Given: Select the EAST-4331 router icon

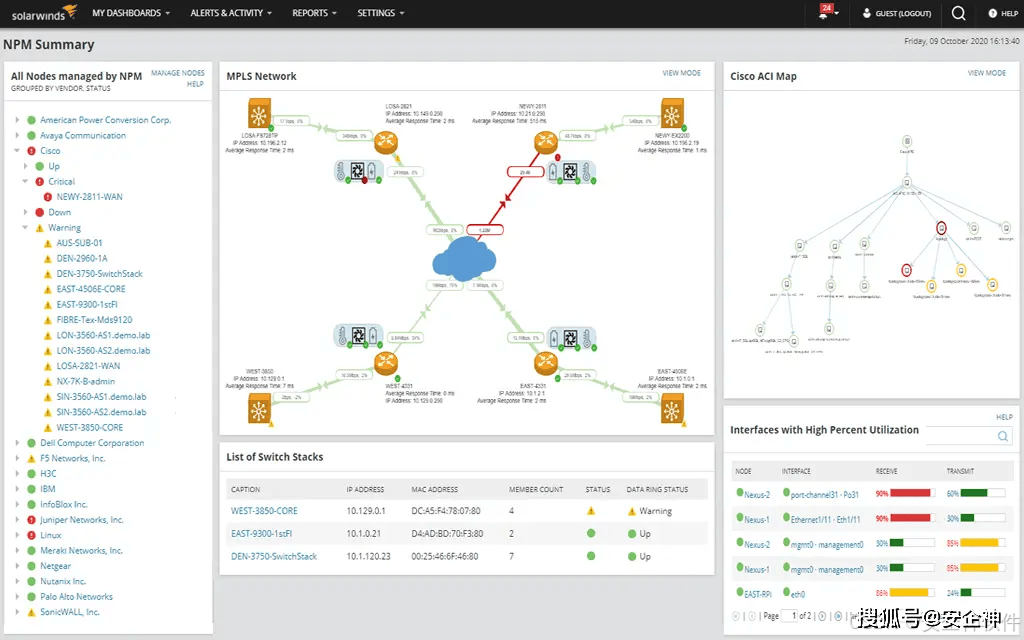Looking at the screenshot, I should 545,363.
